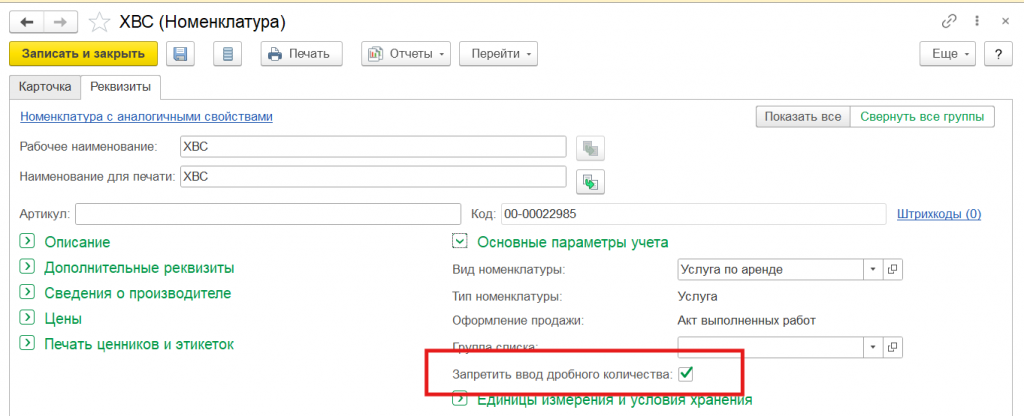Click Свернуть все группы button
Viewport: 1024px width, 416px height.
coord(922,117)
